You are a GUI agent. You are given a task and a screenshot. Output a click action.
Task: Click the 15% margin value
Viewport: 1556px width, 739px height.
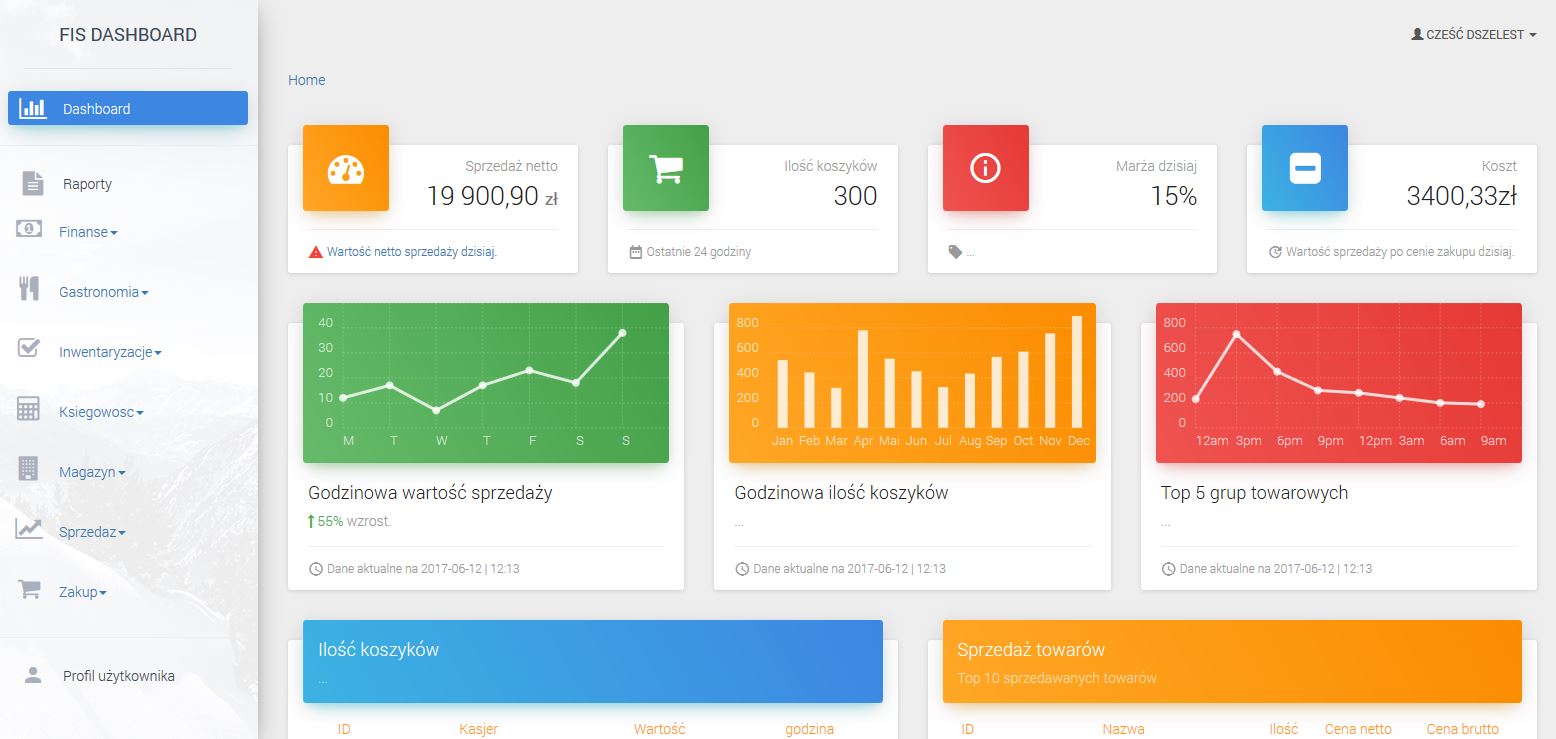[x=1173, y=196]
